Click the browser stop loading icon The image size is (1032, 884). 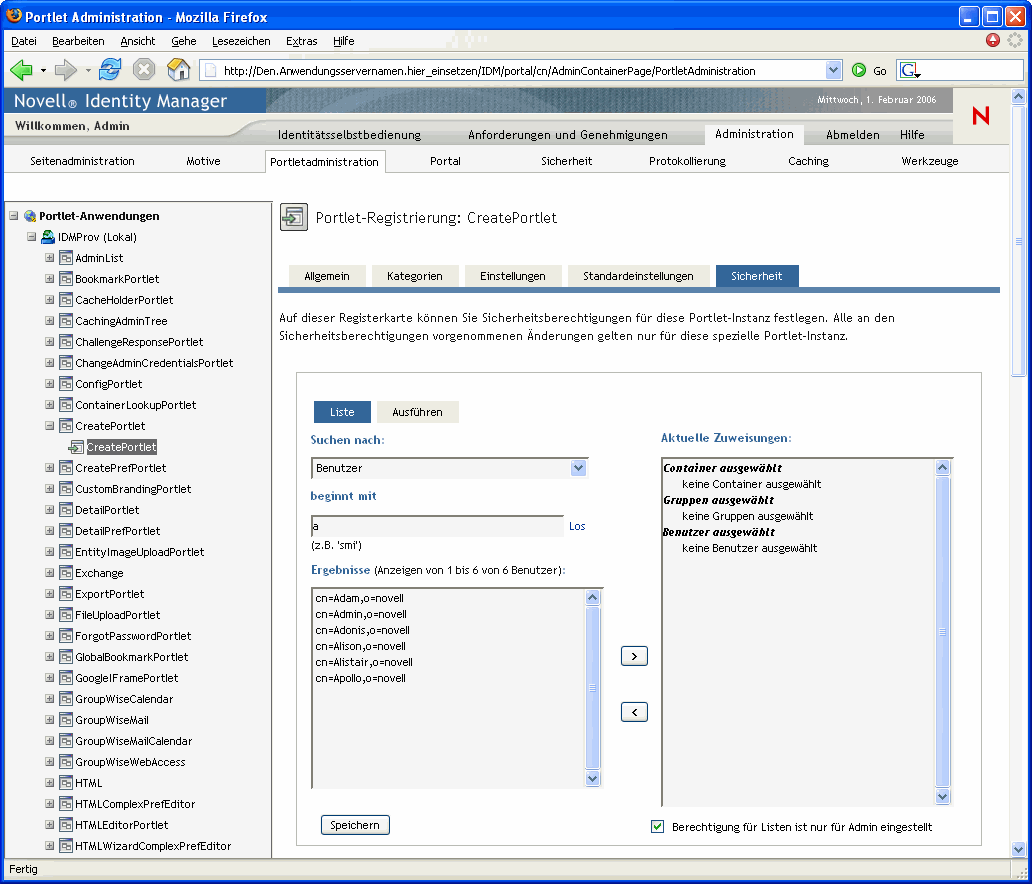(x=143, y=70)
